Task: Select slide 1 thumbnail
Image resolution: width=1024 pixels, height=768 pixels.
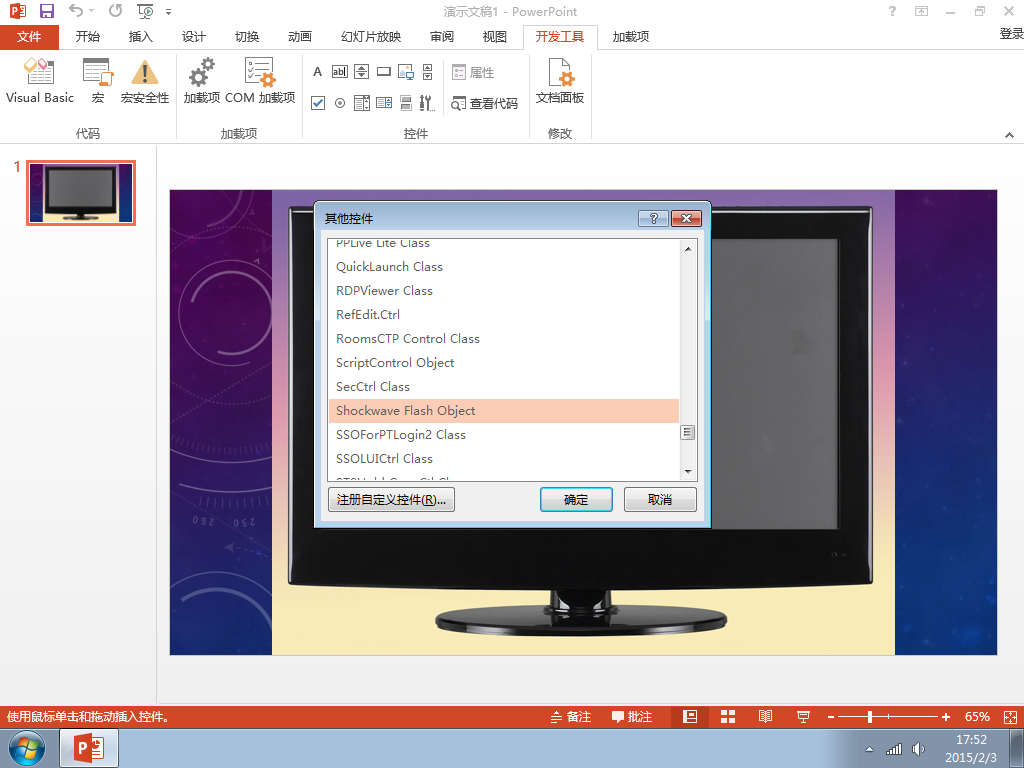Action: (x=81, y=193)
